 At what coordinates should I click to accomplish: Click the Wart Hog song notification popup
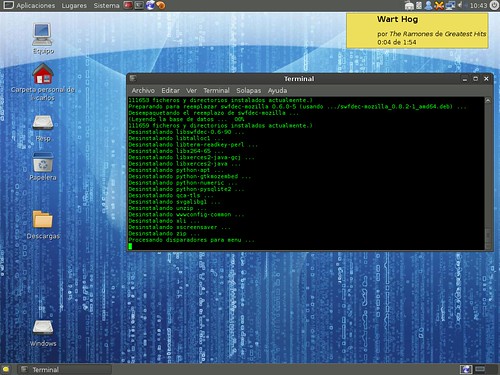(417, 31)
